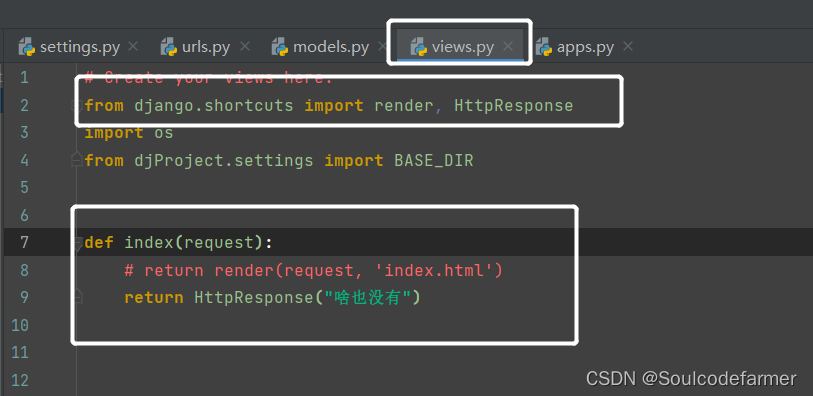Select the models.py tab
The width and height of the screenshot is (813, 396).
[331, 47]
